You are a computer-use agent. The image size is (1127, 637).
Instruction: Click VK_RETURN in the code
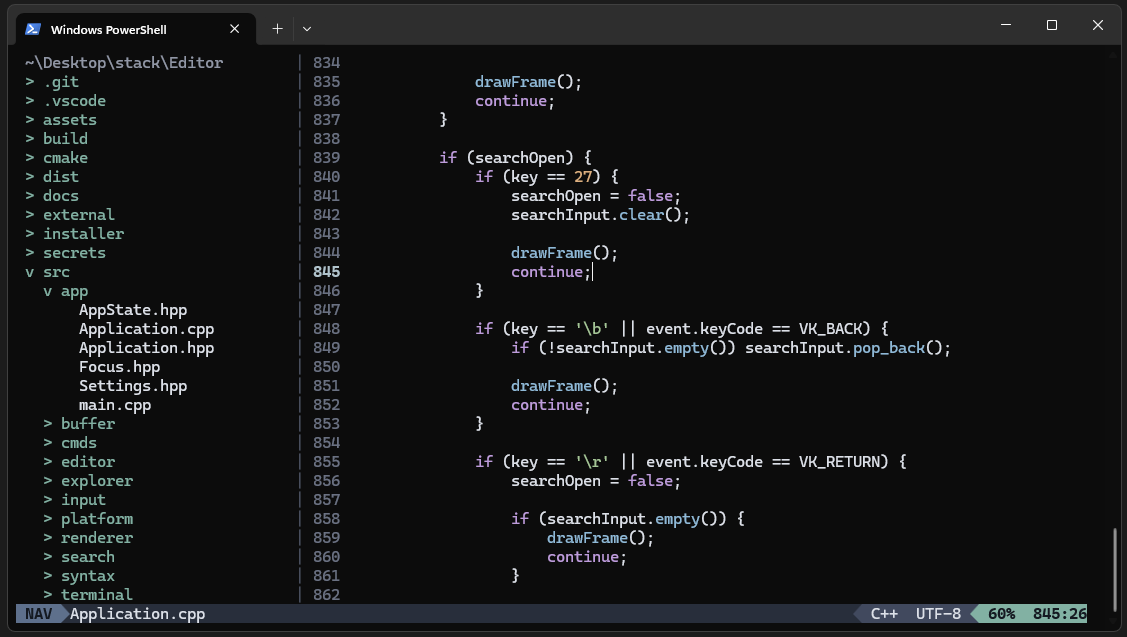click(x=844, y=462)
